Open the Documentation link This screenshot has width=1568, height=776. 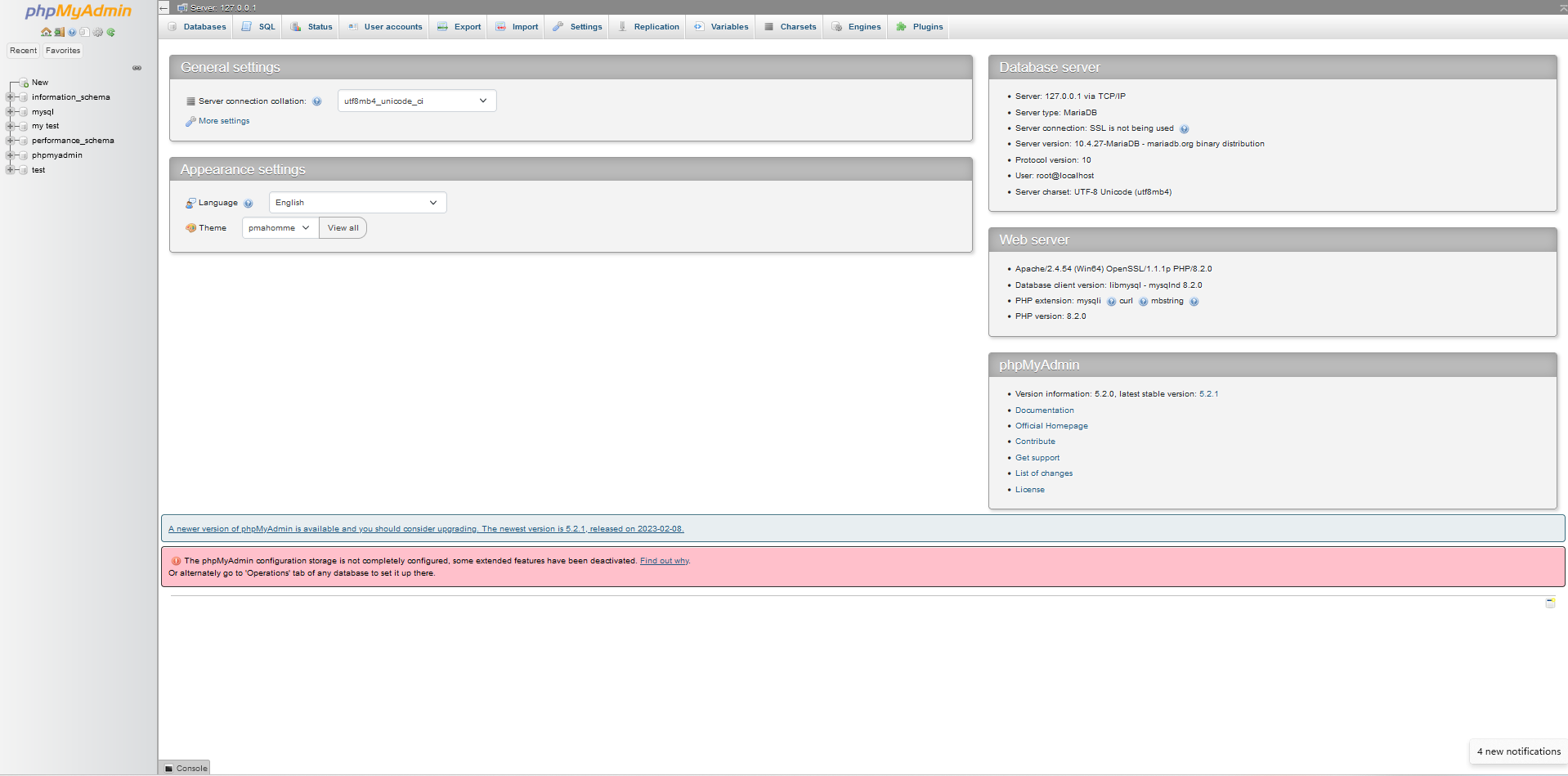point(1045,410)
